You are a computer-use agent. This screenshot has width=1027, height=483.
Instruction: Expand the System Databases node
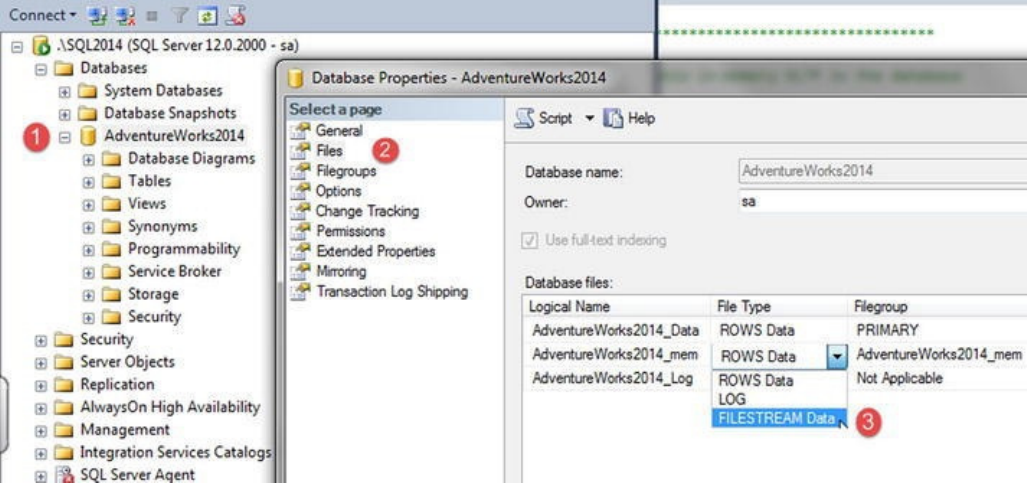(x=65, y=91)
